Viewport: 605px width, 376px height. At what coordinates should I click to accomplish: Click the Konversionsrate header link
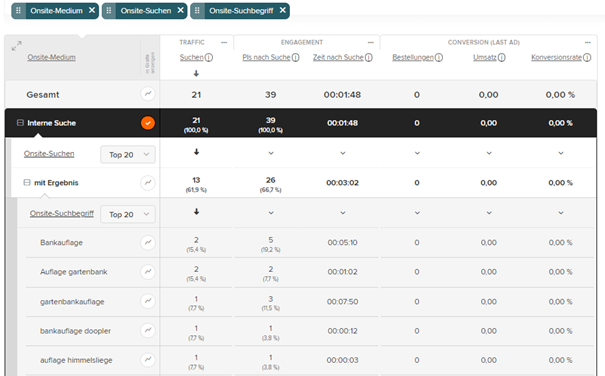556,58
